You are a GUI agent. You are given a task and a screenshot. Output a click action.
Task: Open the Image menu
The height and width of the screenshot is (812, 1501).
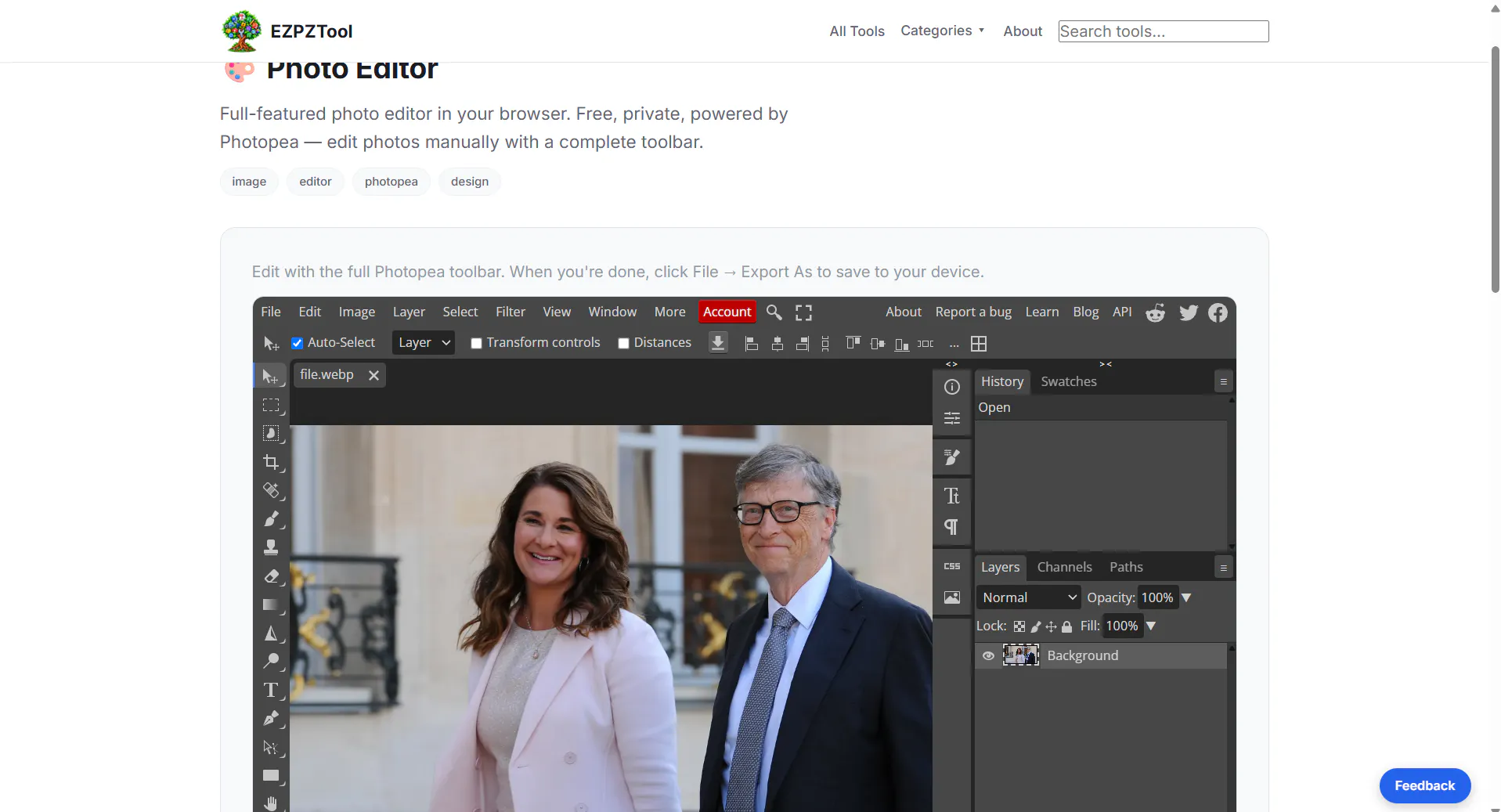[357, 312]
